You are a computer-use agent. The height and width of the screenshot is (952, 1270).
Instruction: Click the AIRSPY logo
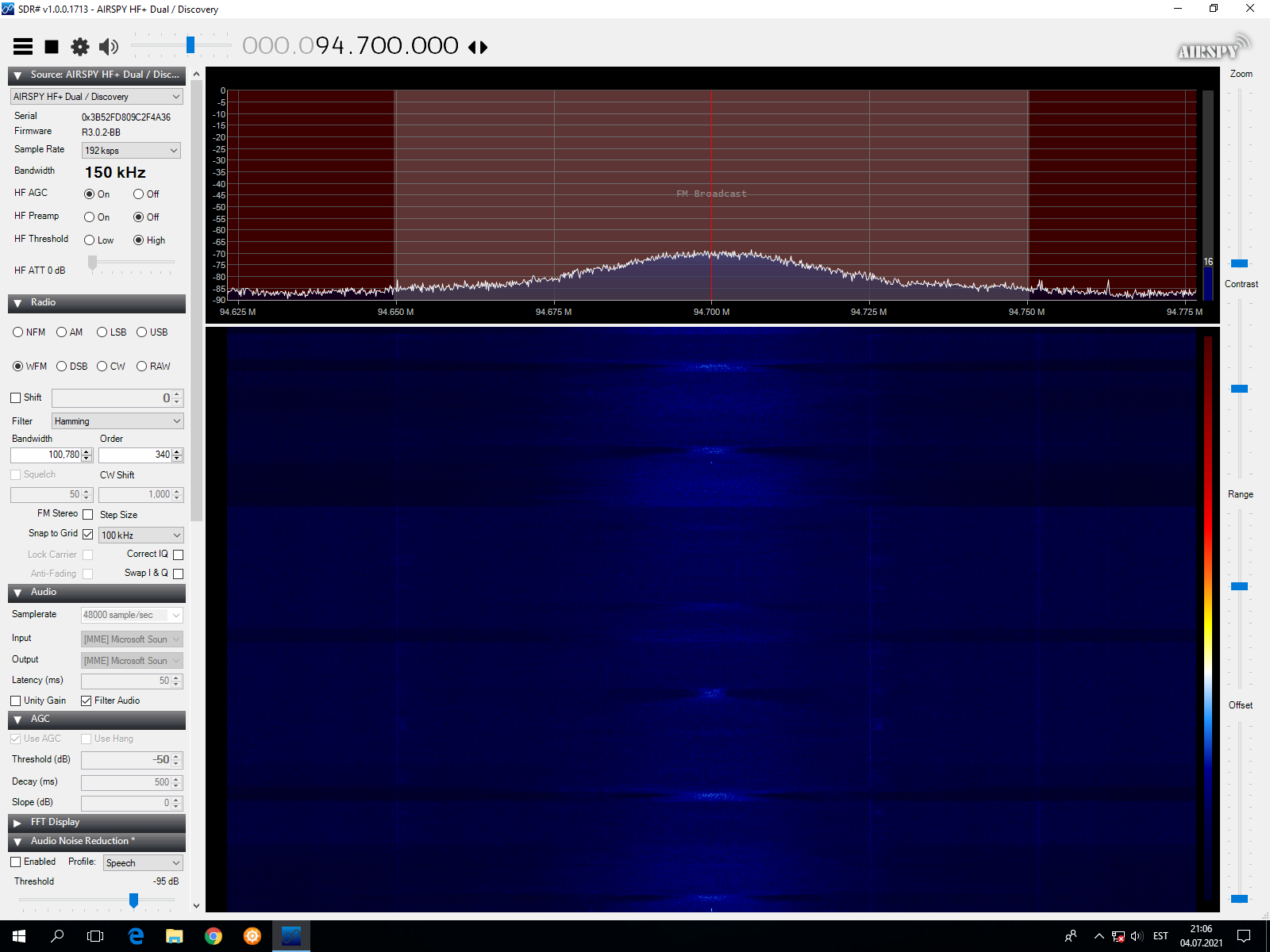[x=1212, y=49]
